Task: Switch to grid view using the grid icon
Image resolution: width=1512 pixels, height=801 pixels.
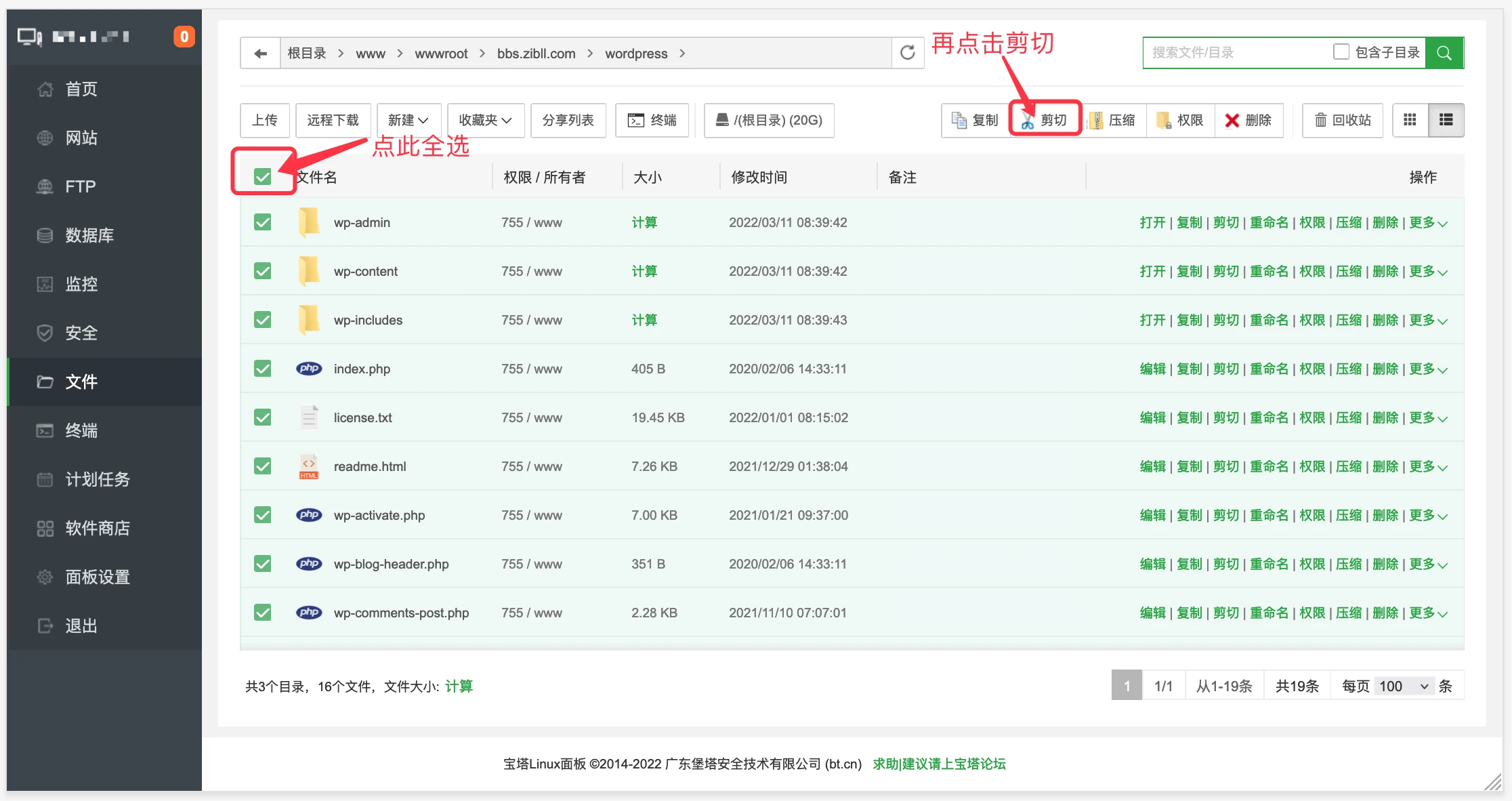Action: pyautogui.click(x=1410, y=119)
